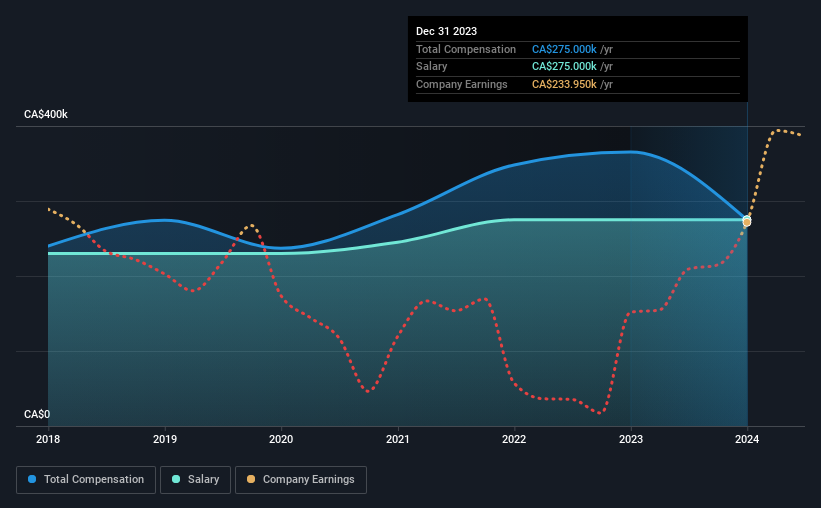Click the 2022 x-axis label
Viewport: 821px width, 508px height.
(514, 439)
